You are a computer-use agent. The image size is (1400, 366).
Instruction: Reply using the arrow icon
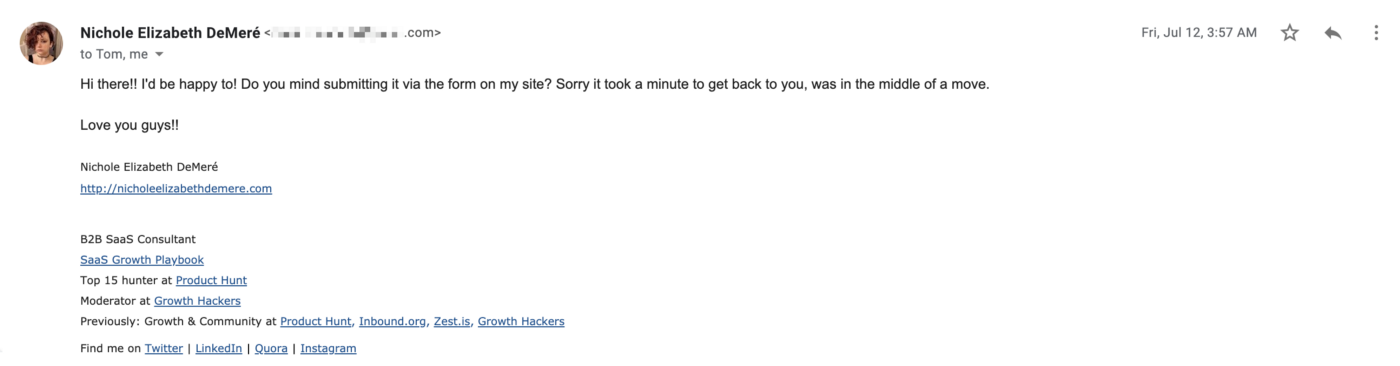[1332, 33]
